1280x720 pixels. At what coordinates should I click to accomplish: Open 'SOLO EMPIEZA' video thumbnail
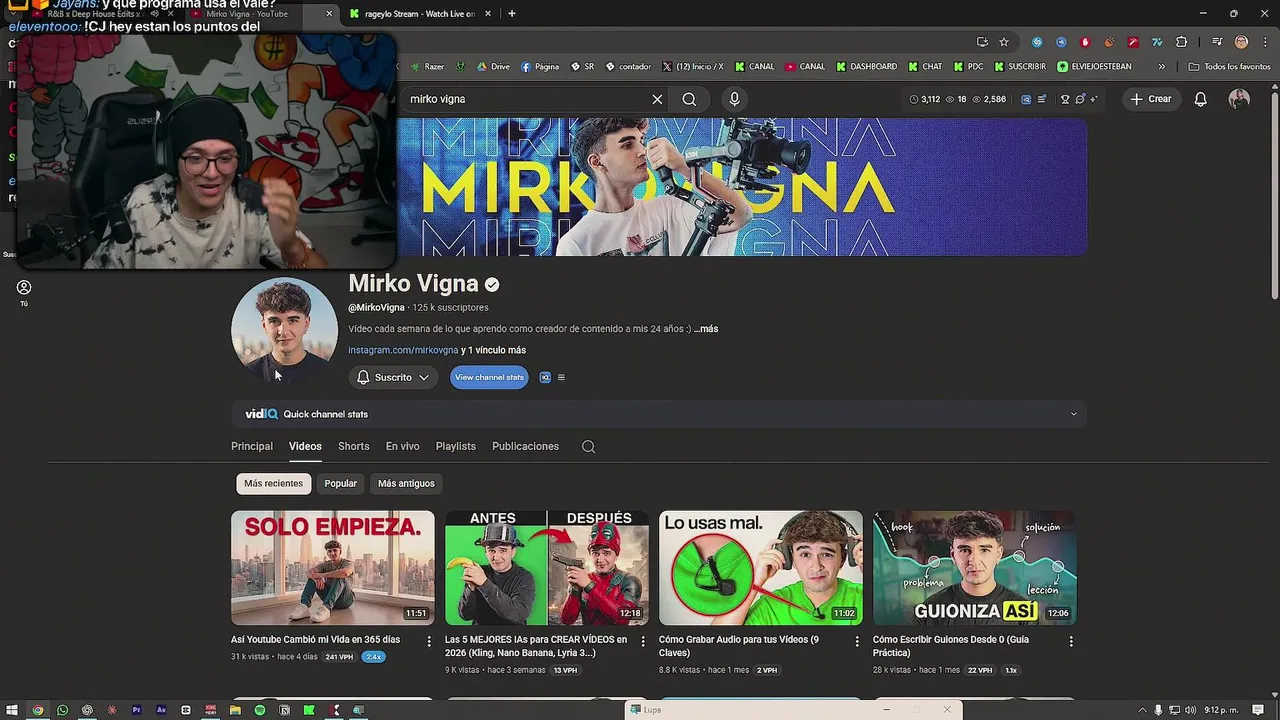tap(333, 568)
